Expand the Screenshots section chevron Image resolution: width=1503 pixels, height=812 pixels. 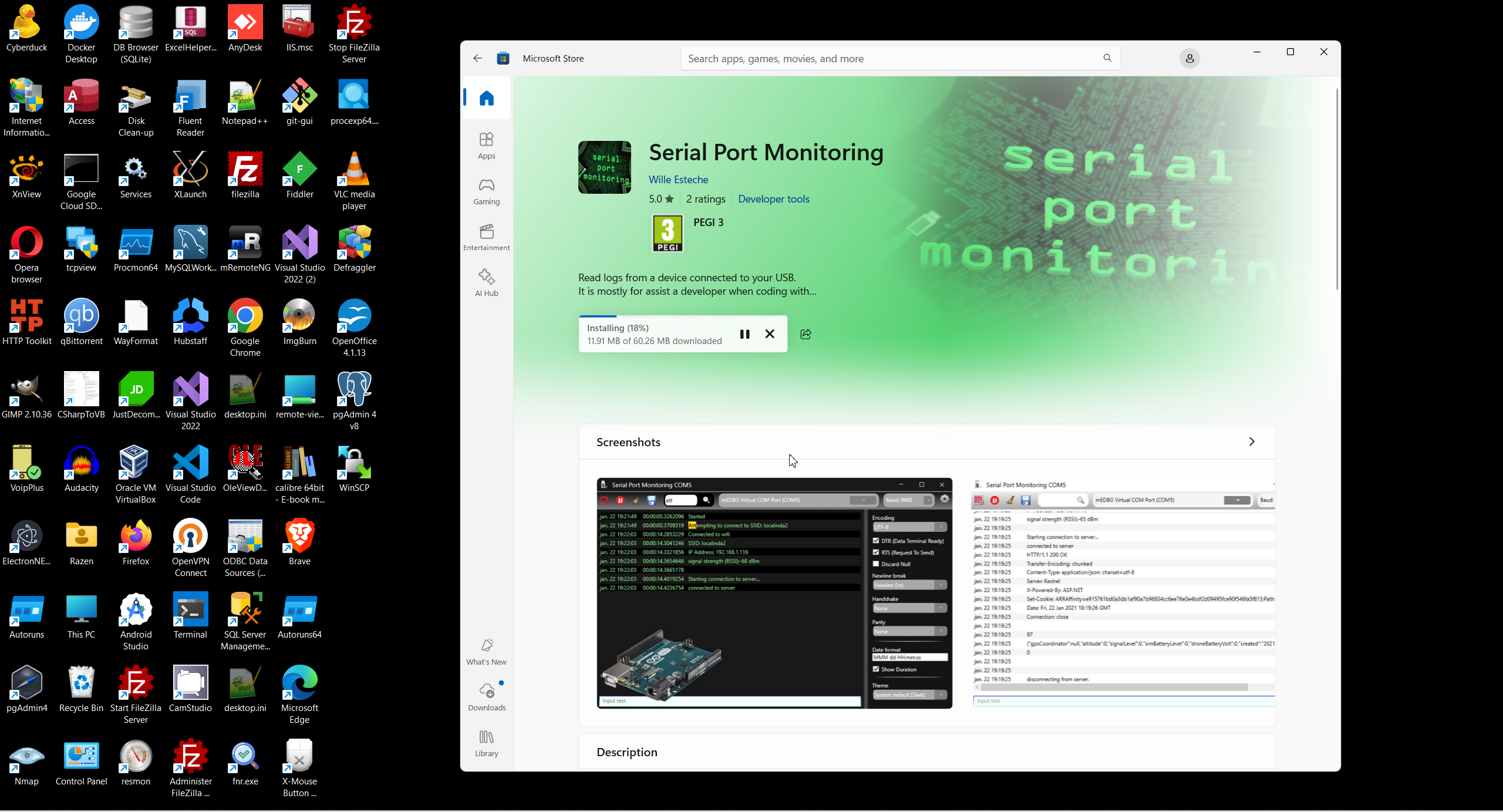point(1251,442)
